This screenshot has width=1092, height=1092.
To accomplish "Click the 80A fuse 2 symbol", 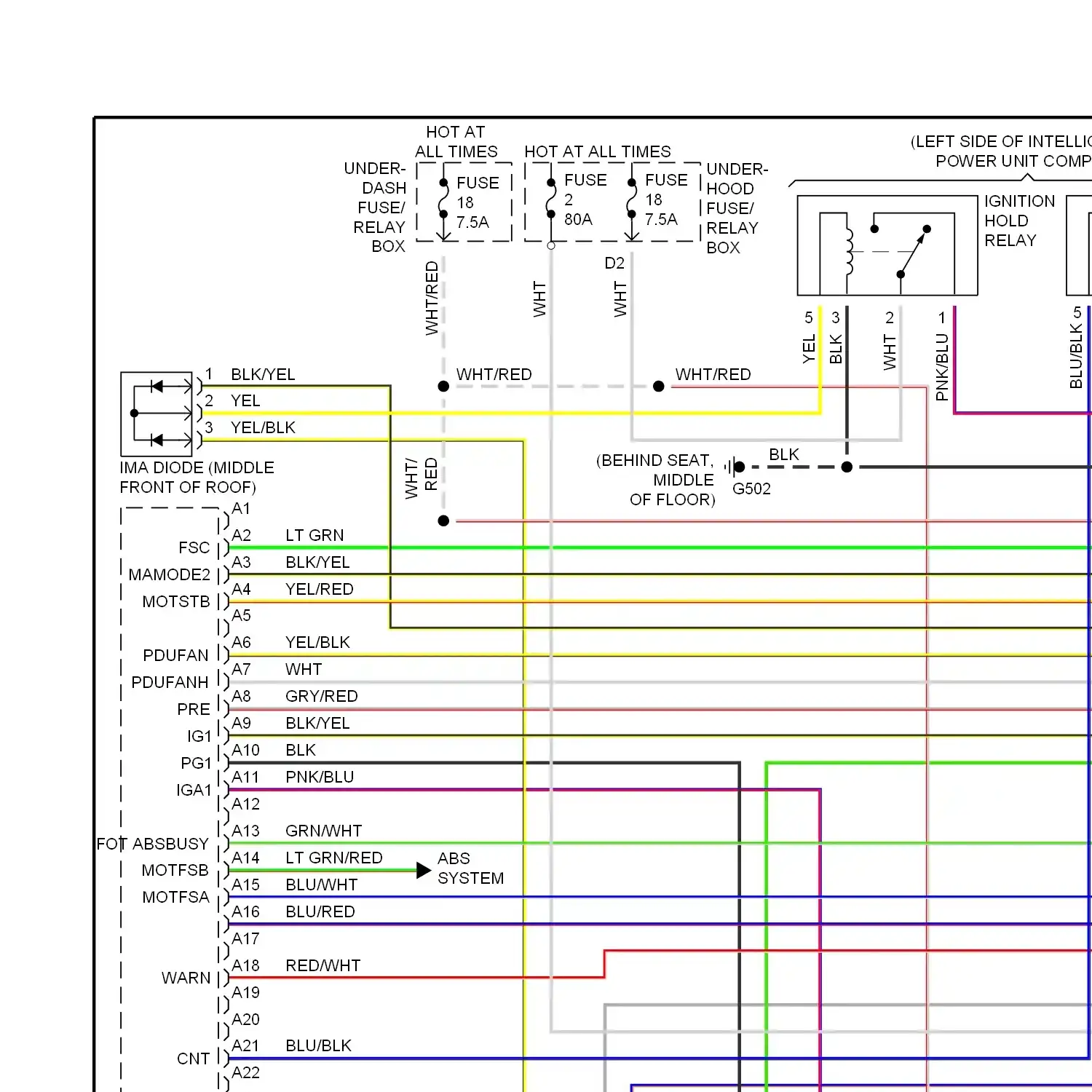I will 551,204.
